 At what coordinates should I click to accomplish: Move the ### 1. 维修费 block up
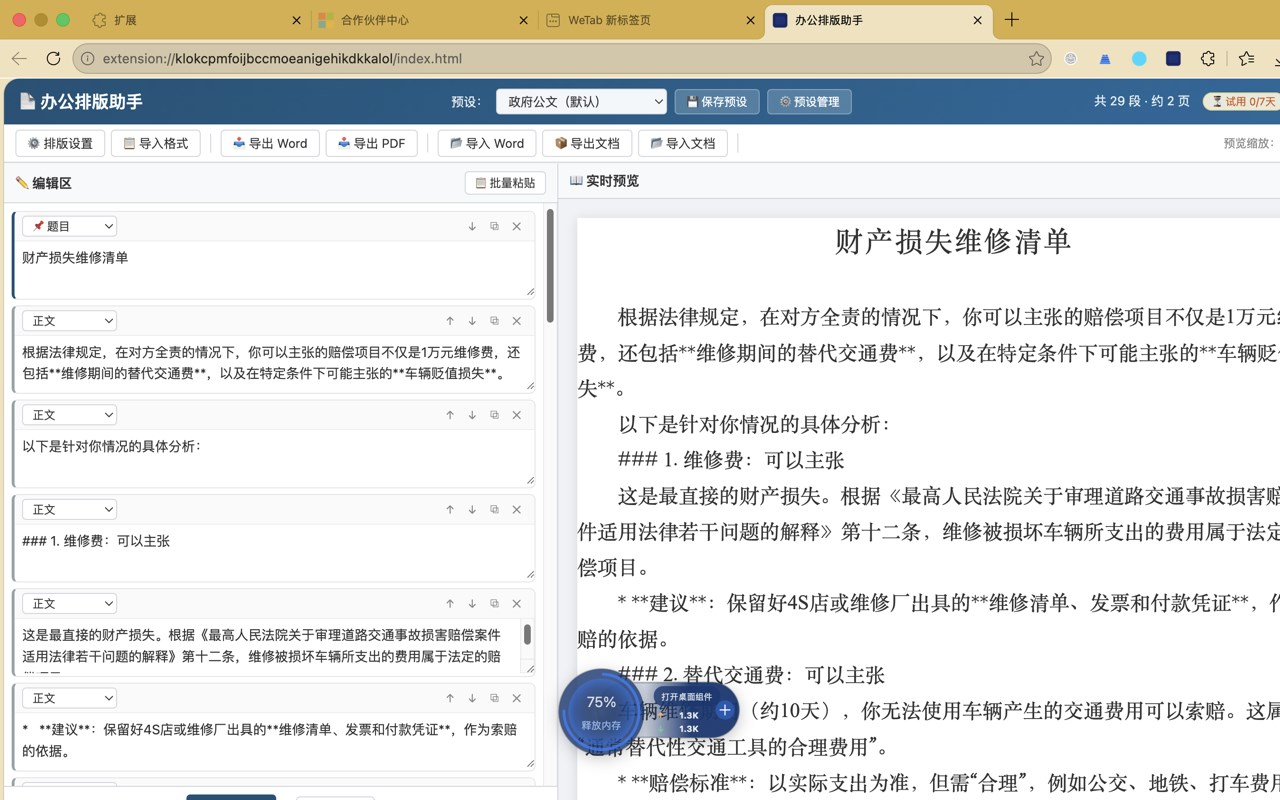click(x=450, y=509)
